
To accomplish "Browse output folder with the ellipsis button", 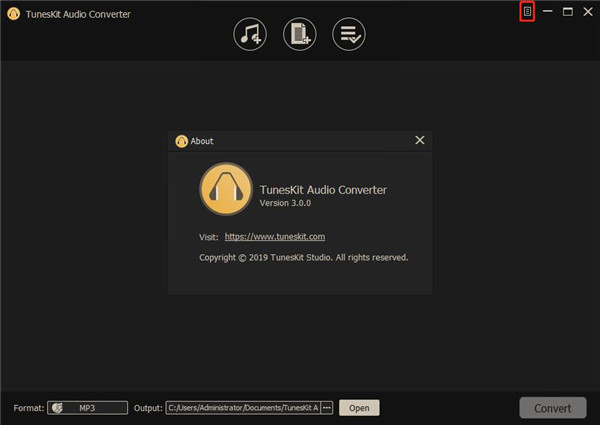I will coord(327,408).
